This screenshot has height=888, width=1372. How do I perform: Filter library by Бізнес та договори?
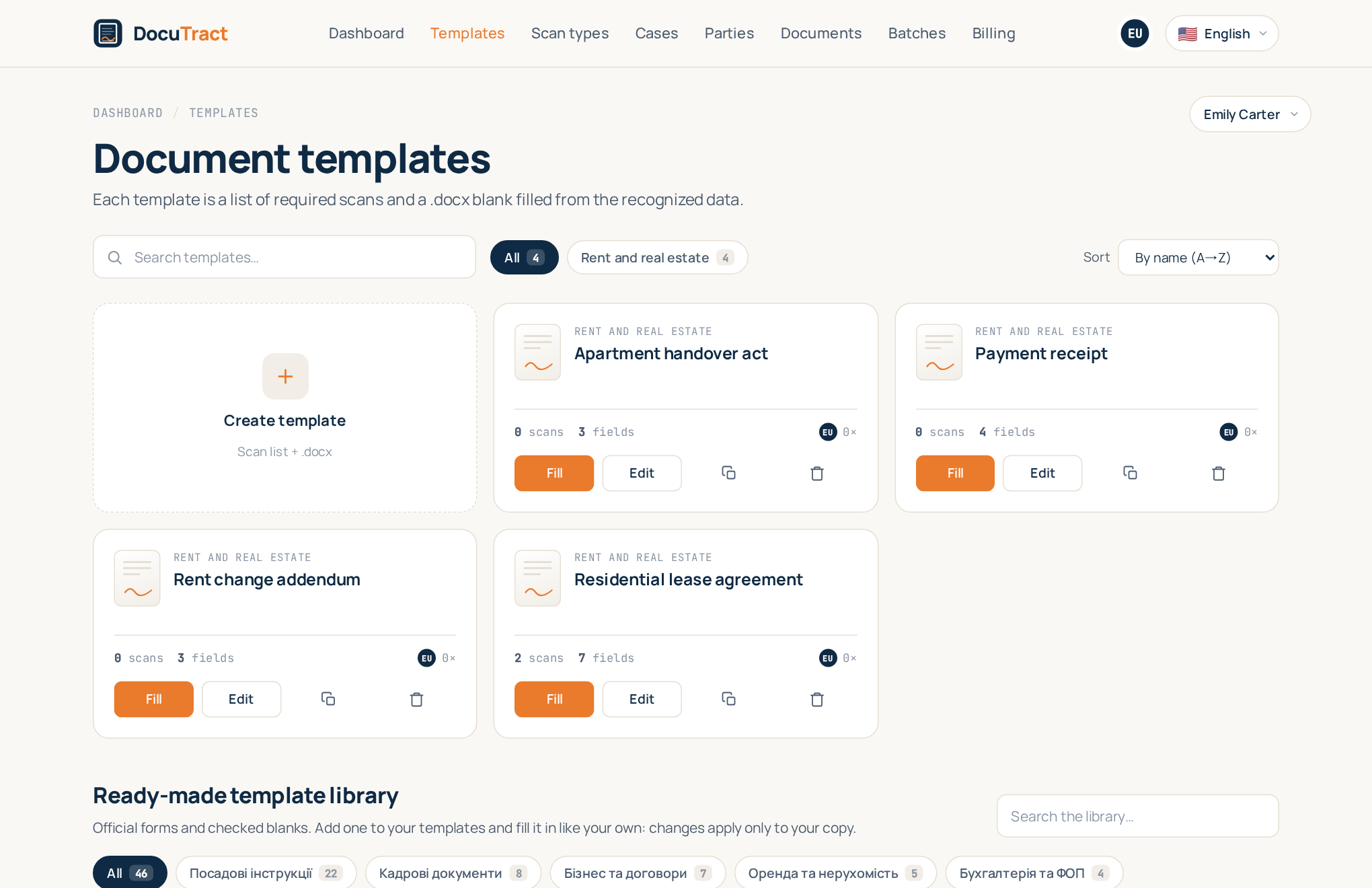[x=638, y=873]
